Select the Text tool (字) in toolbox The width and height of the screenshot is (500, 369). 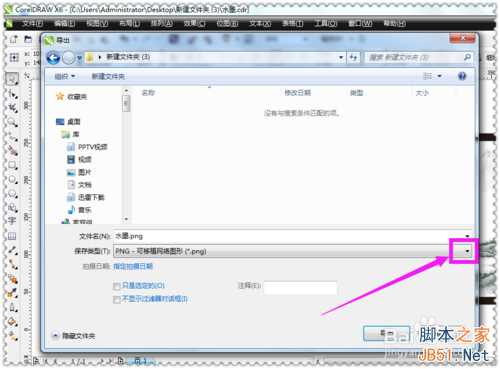12,221
